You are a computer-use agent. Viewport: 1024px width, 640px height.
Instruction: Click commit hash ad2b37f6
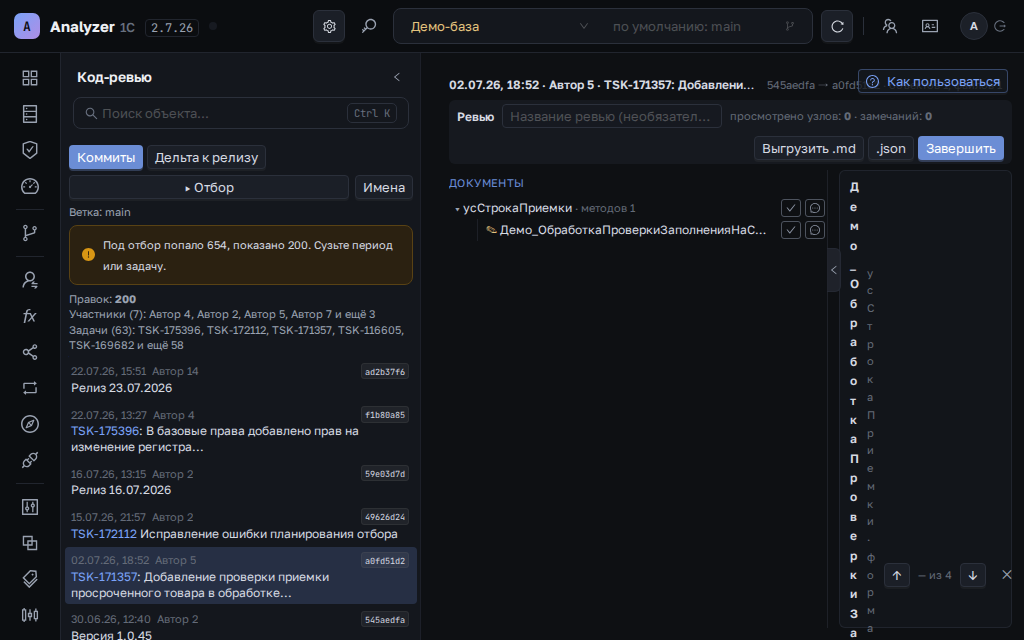385,372
